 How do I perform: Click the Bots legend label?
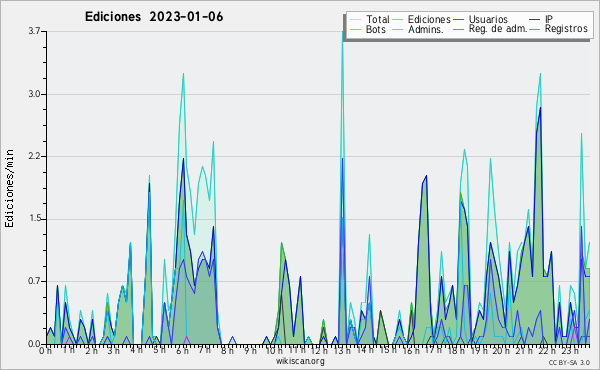click(376, 29)
